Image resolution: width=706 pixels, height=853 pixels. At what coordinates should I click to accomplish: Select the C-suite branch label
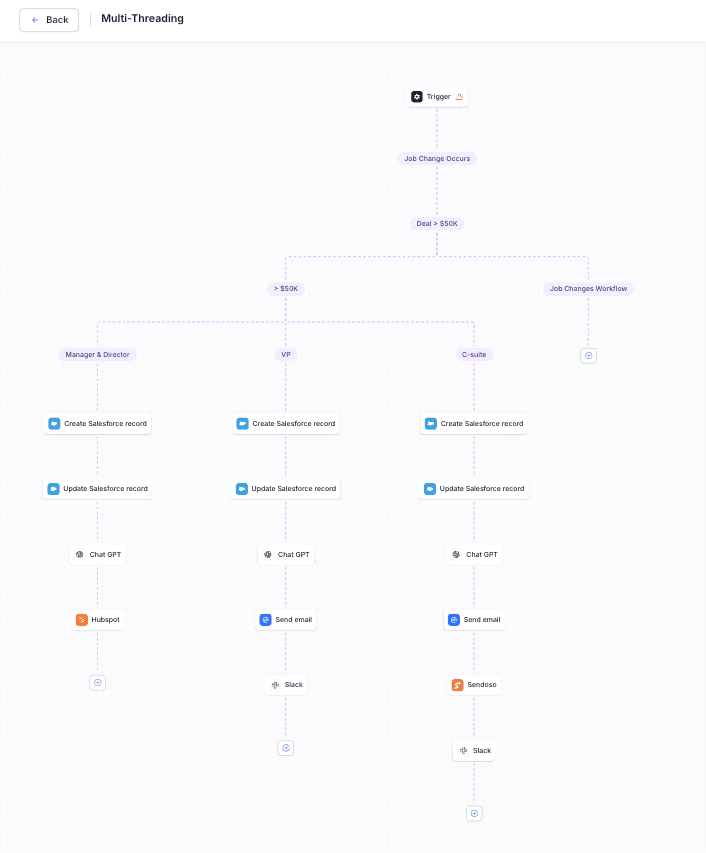coord(474,355)
